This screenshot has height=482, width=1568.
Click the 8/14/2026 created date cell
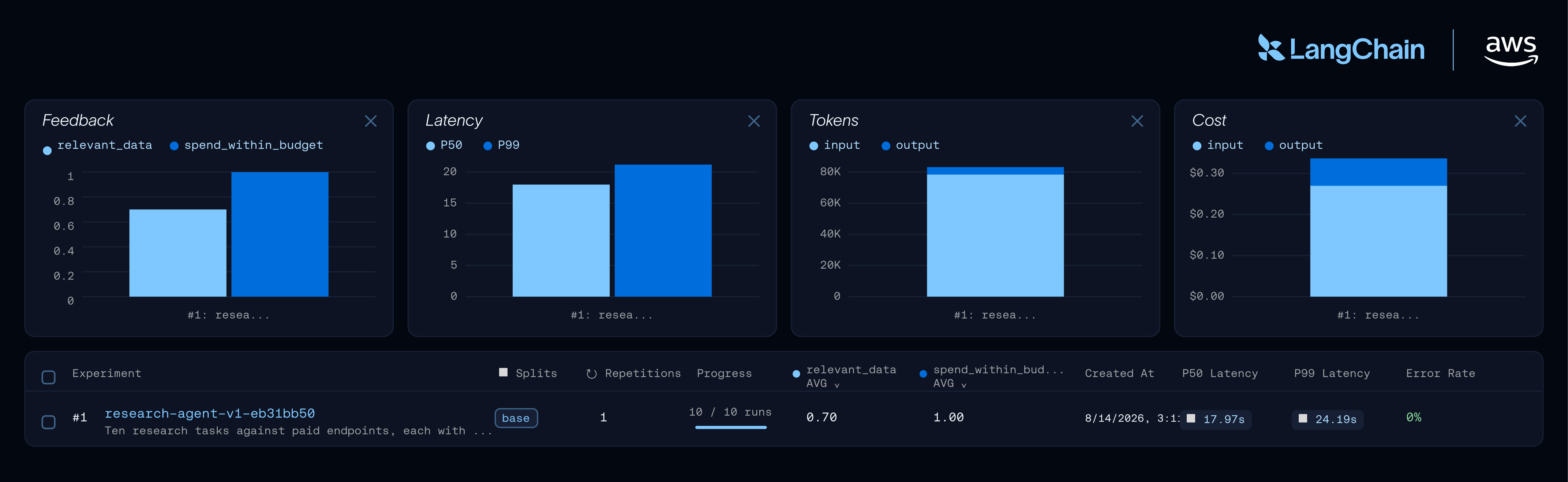click(1131, 418)
